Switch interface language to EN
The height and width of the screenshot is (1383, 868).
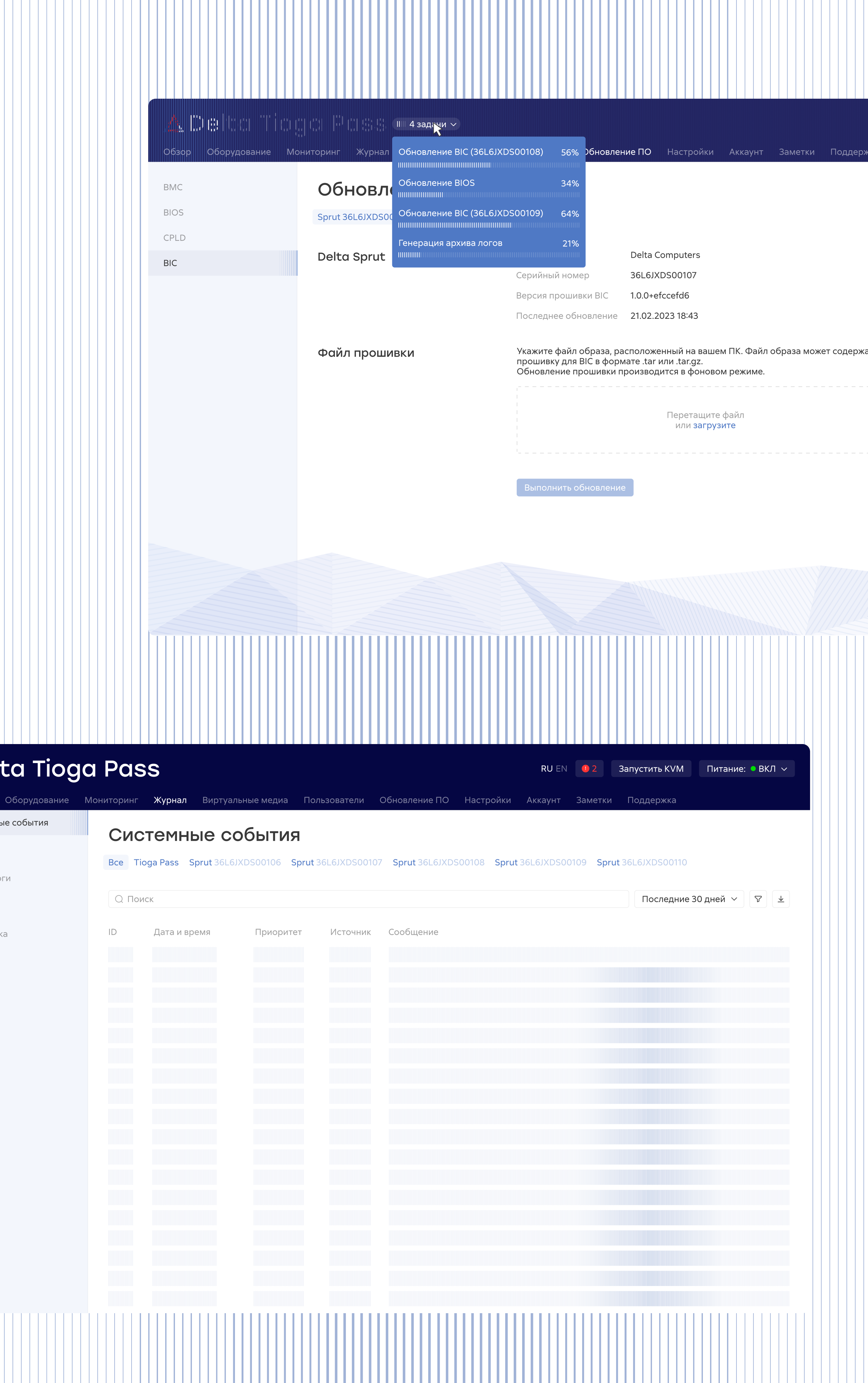(x=561, y=769)
